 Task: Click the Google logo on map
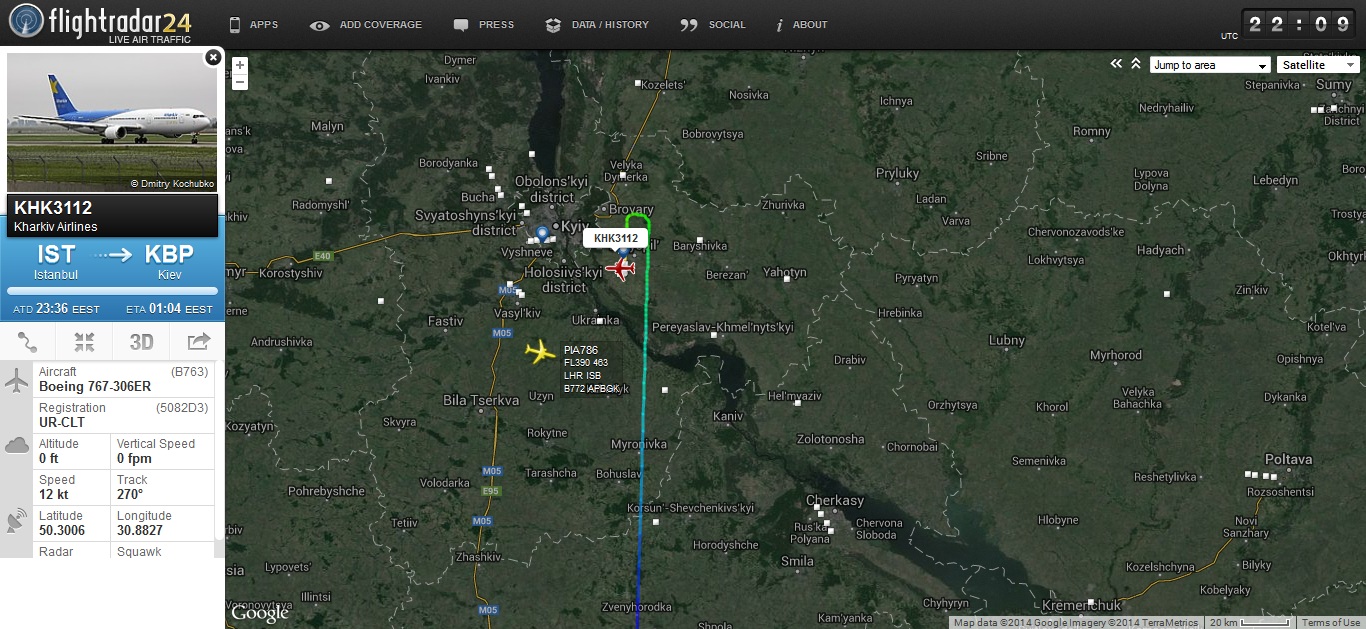click(261, 613)
